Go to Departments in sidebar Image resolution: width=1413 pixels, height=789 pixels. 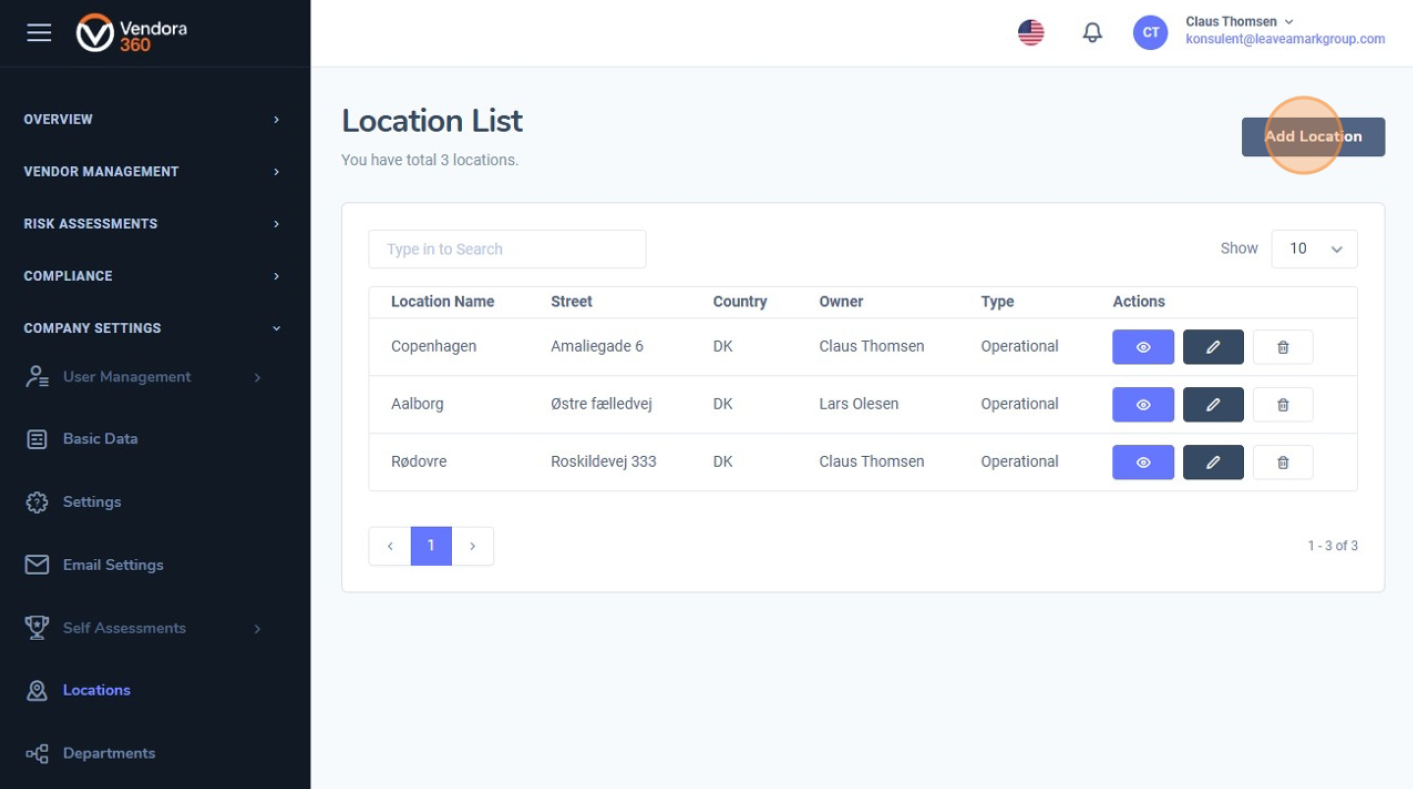[108, 753]
